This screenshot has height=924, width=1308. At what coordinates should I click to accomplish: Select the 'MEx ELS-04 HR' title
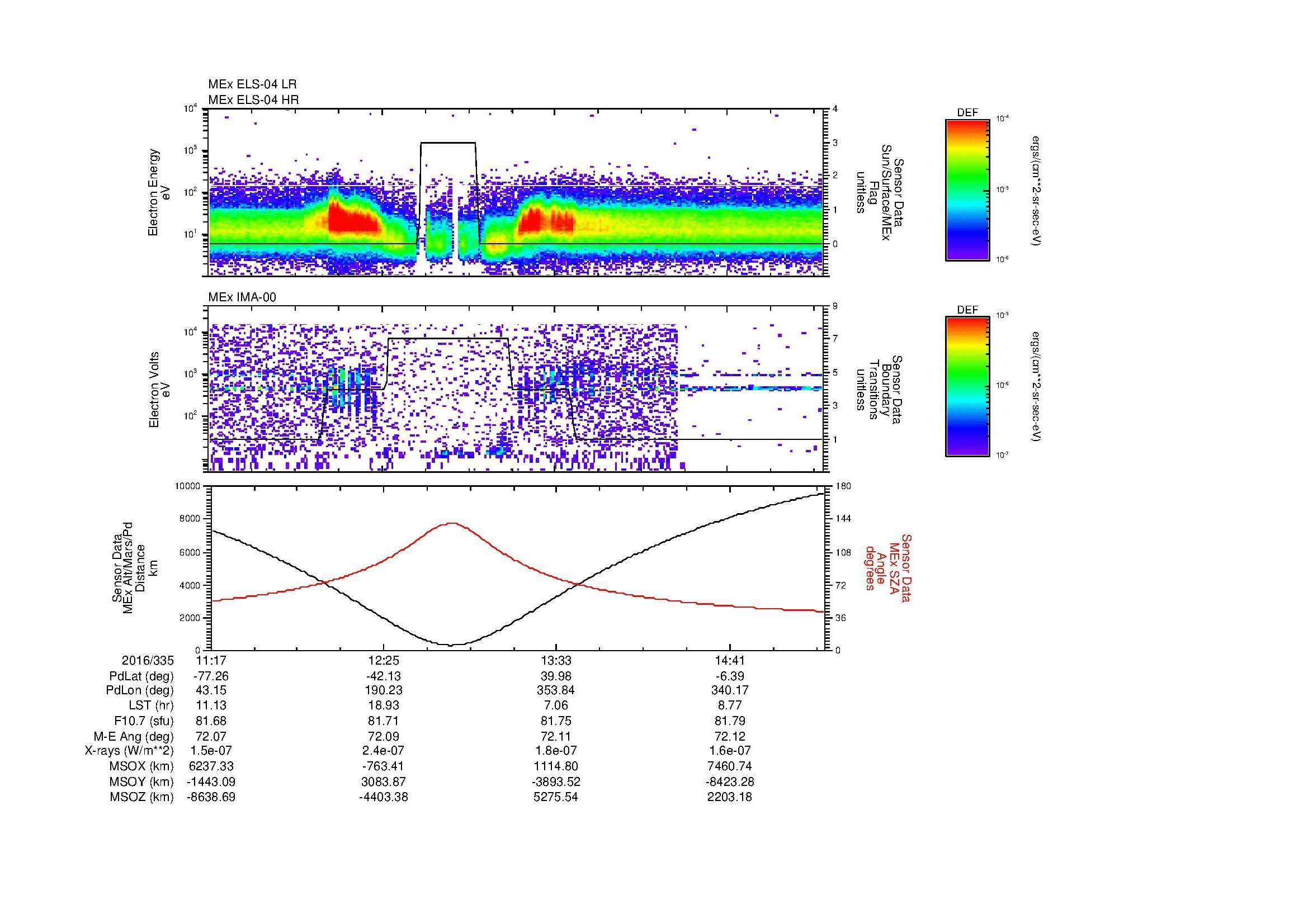(x=253, y=99)
